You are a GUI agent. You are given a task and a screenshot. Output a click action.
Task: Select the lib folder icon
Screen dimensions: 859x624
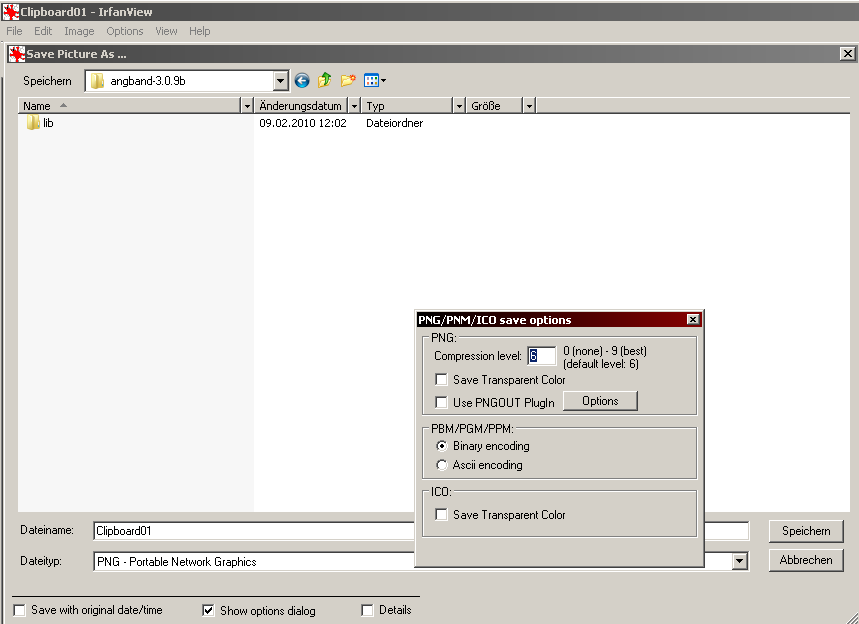[33, 123]
